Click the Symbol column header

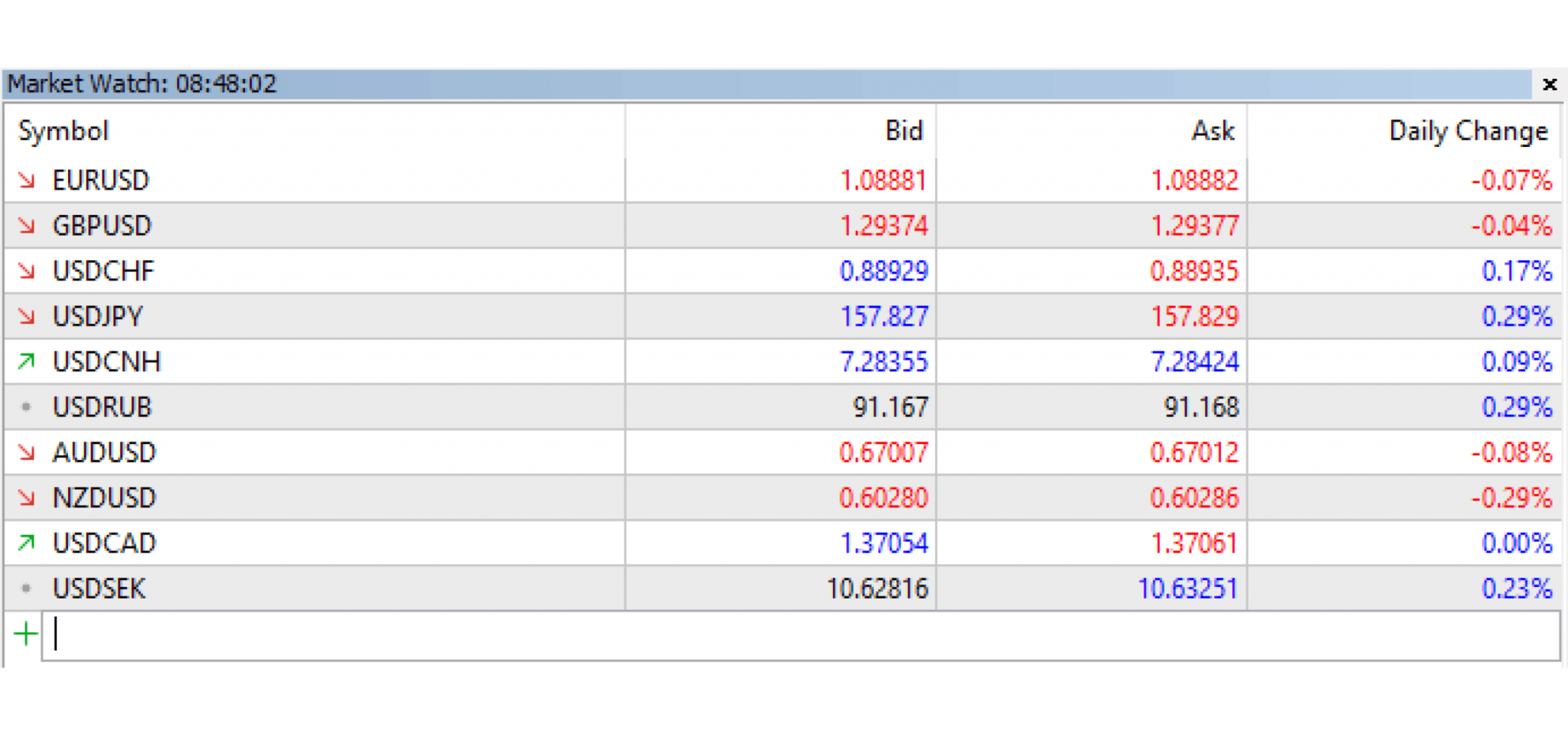tap(64, 131)
